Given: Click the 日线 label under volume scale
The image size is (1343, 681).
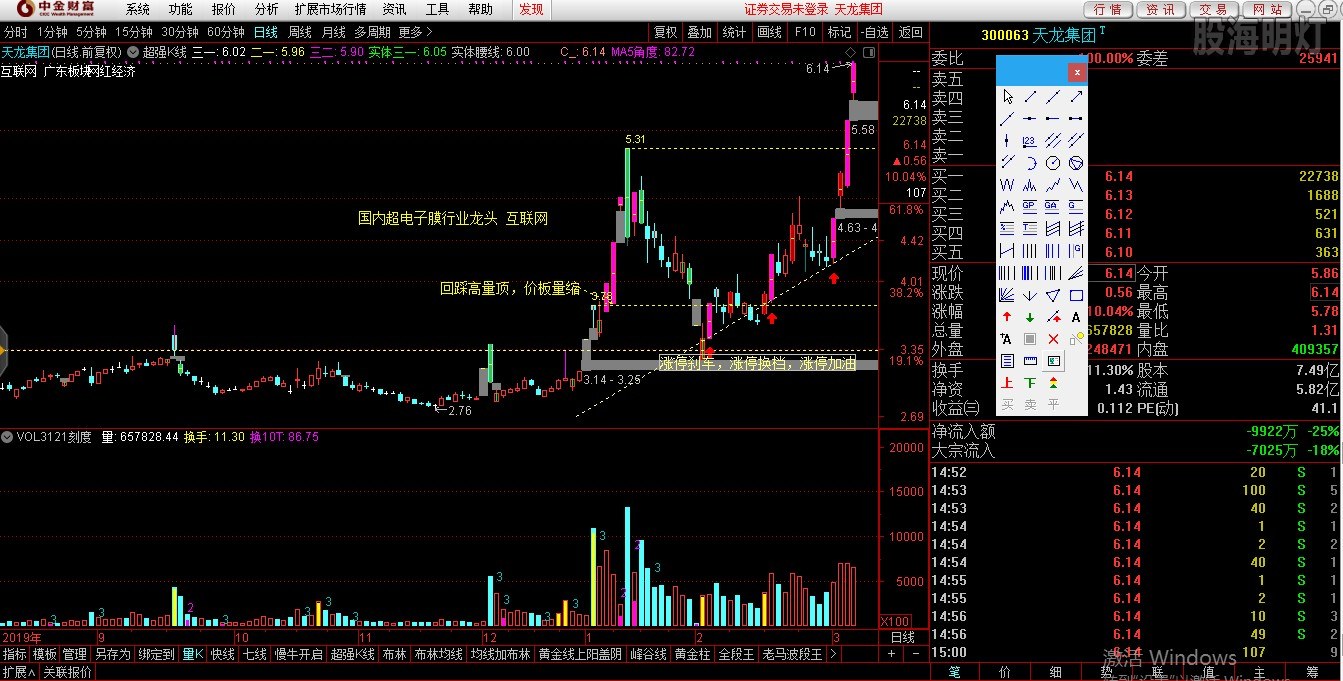Looking at the screenshot, I should pos(902,637).
